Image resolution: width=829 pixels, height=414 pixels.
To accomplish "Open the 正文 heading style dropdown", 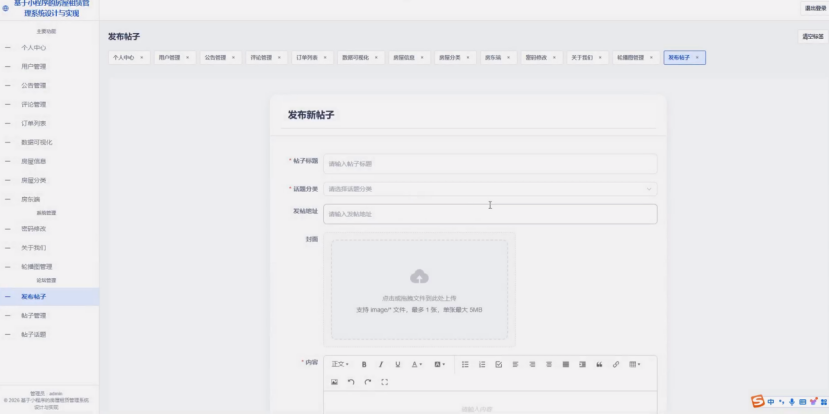I will click(x=340, y=364).
